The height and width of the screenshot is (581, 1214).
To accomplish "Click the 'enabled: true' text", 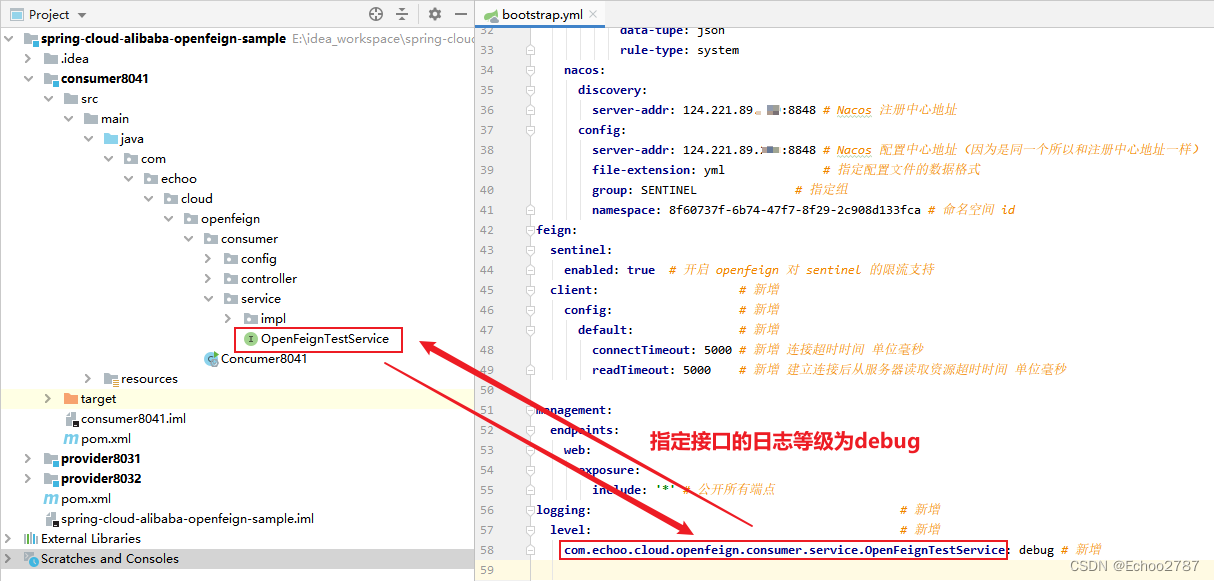I will 609,270.
